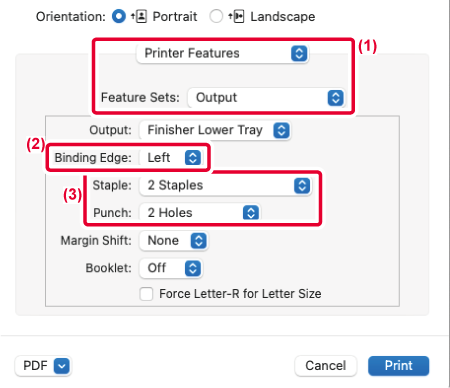Open the Booklet Off dropdown
The width and height of the screenshot is (450, 388).
click(x=170, y=268)
